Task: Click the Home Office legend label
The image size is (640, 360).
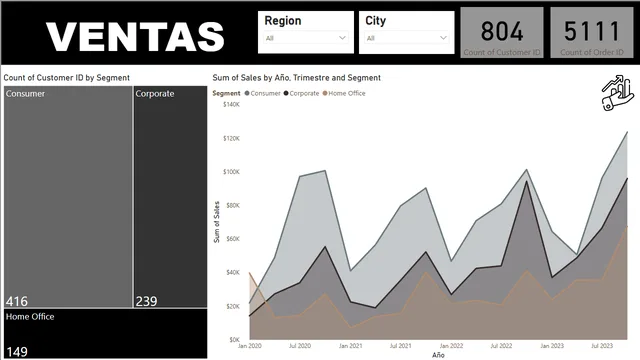Action: click(x=347, y=93)
